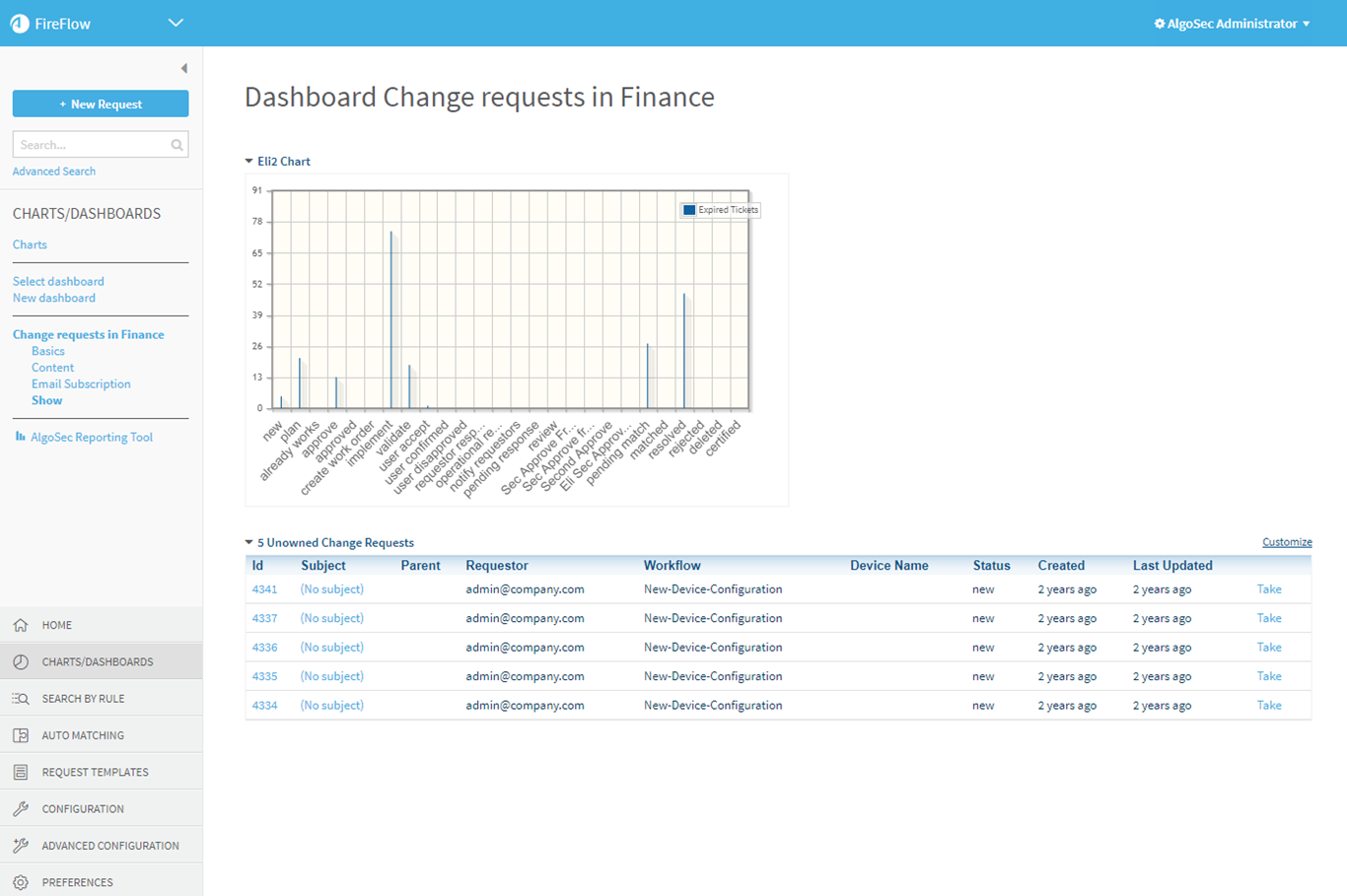
Task: Click the New Request button
Action: tap(101, 103)
